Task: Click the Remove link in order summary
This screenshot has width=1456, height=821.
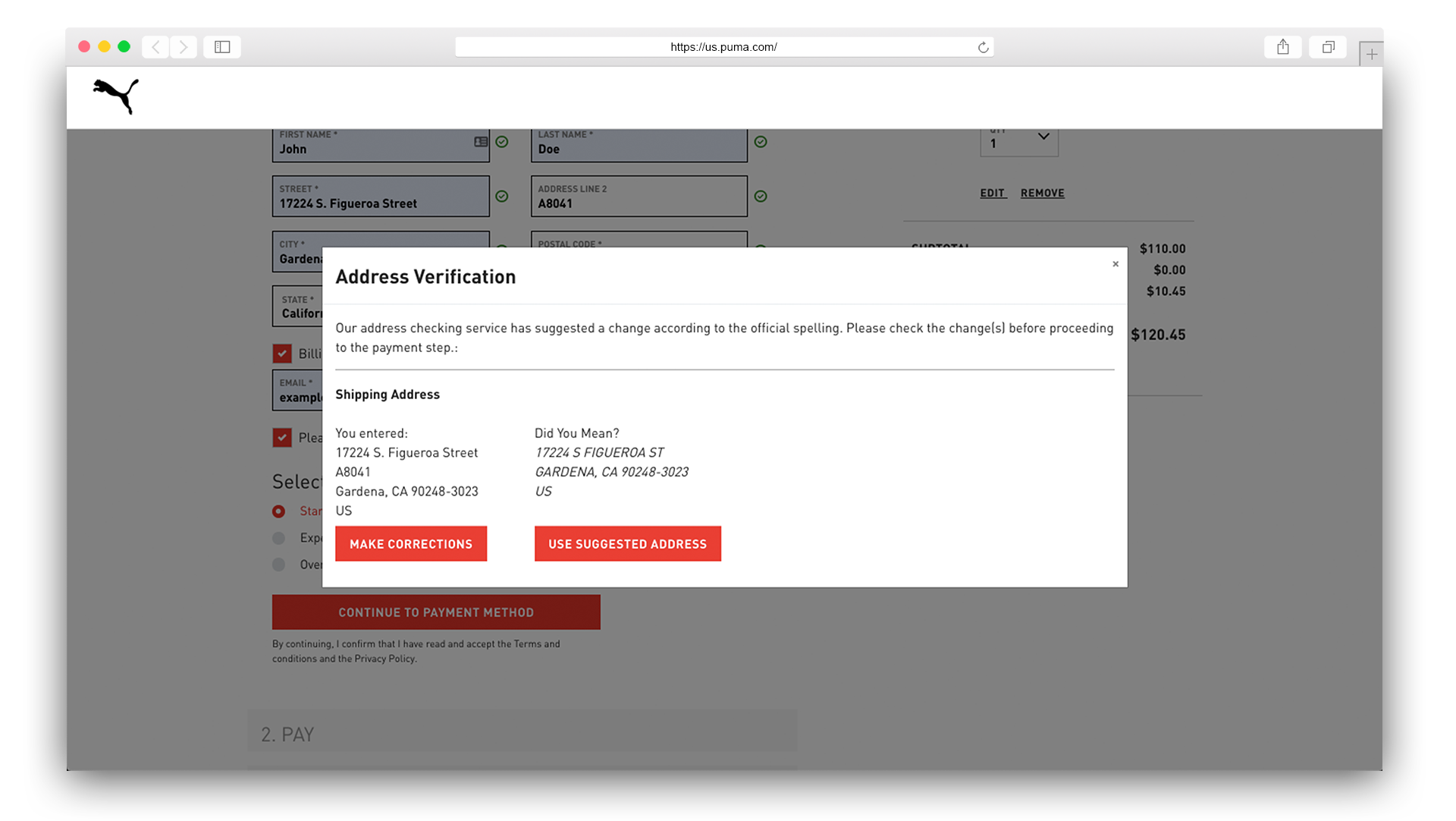Action: point(1042,193)
